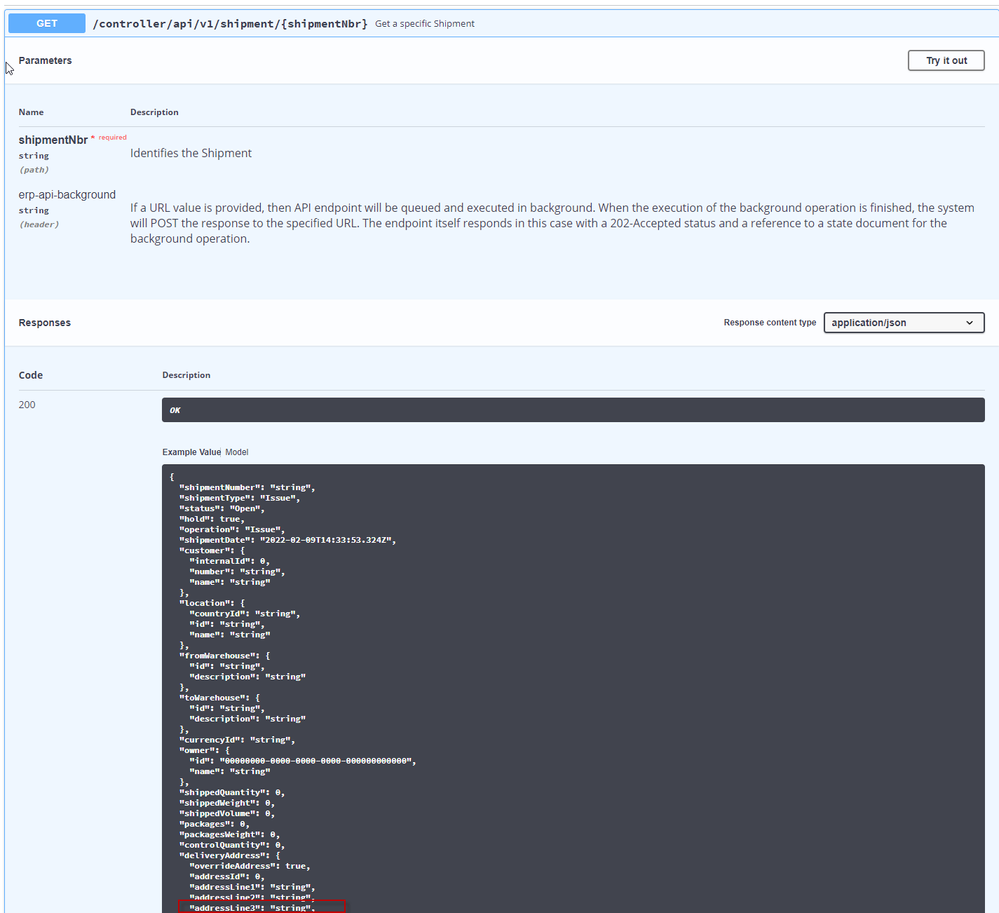Click the "customer" object key line
Screen dimensions: 999x913
212,550
